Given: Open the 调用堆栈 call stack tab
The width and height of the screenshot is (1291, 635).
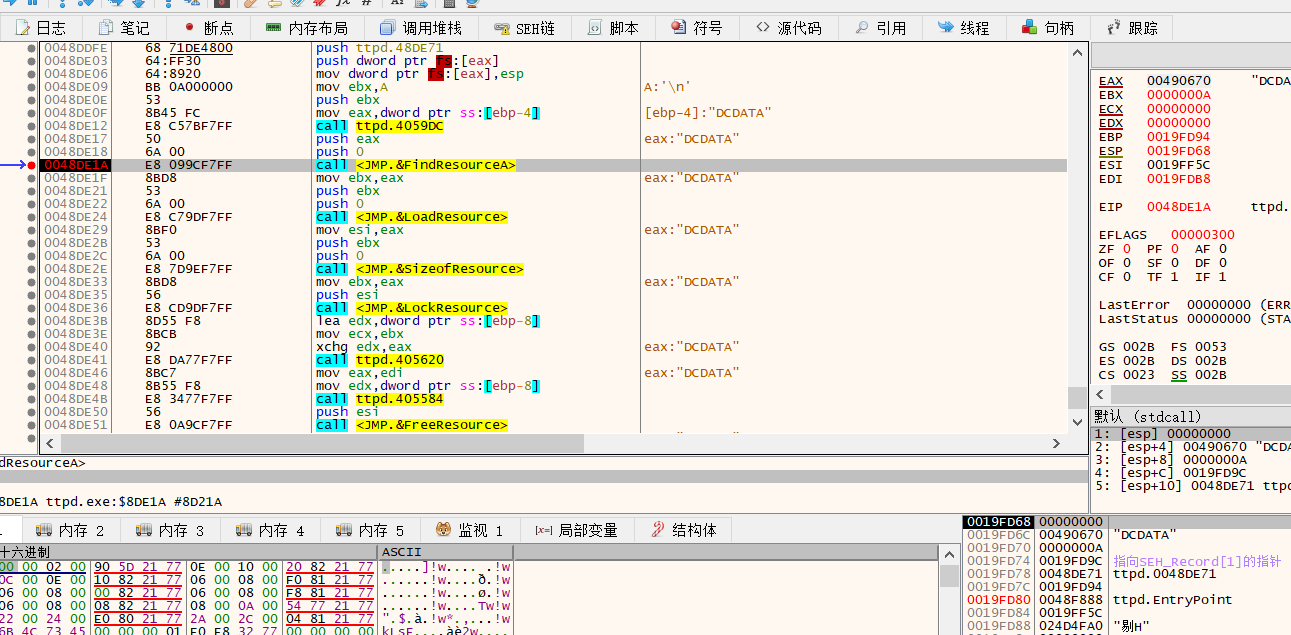Looking at the screenshot, I should click(x=421, y=28).
